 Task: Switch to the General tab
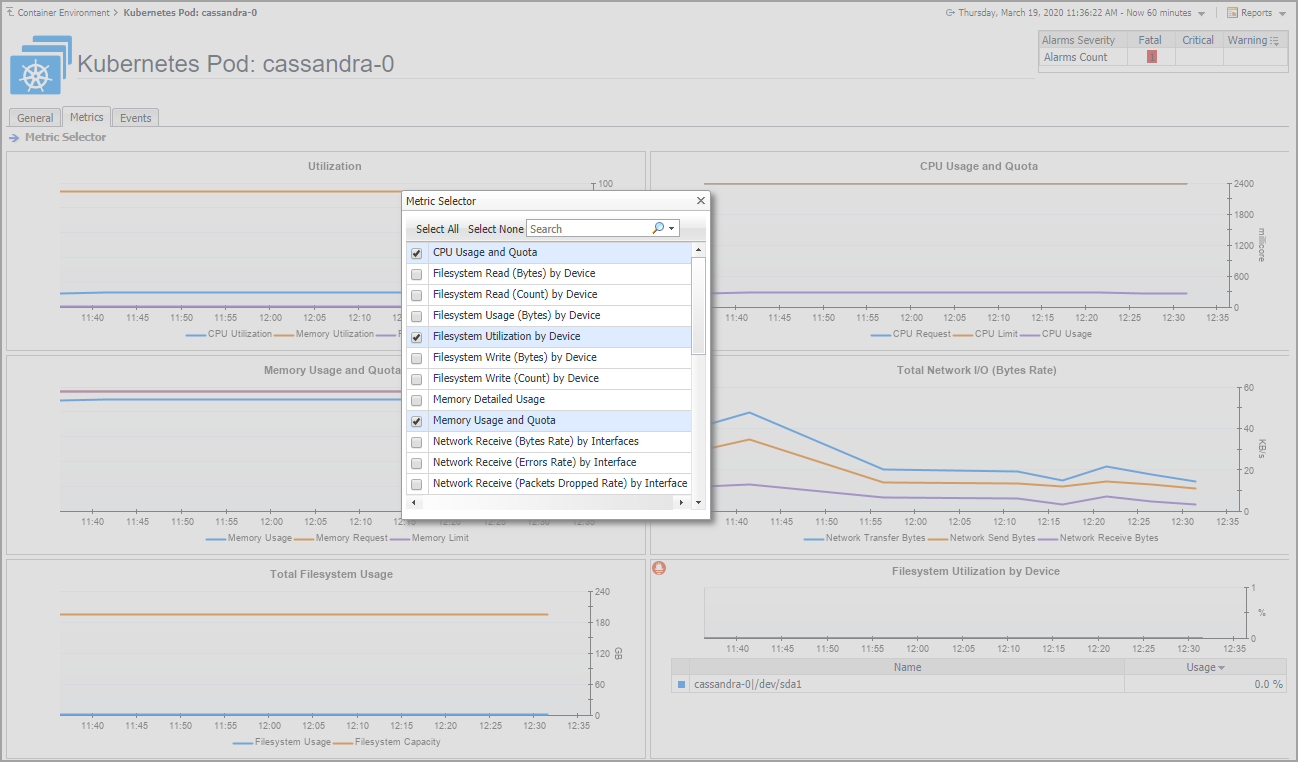point(35,118)
